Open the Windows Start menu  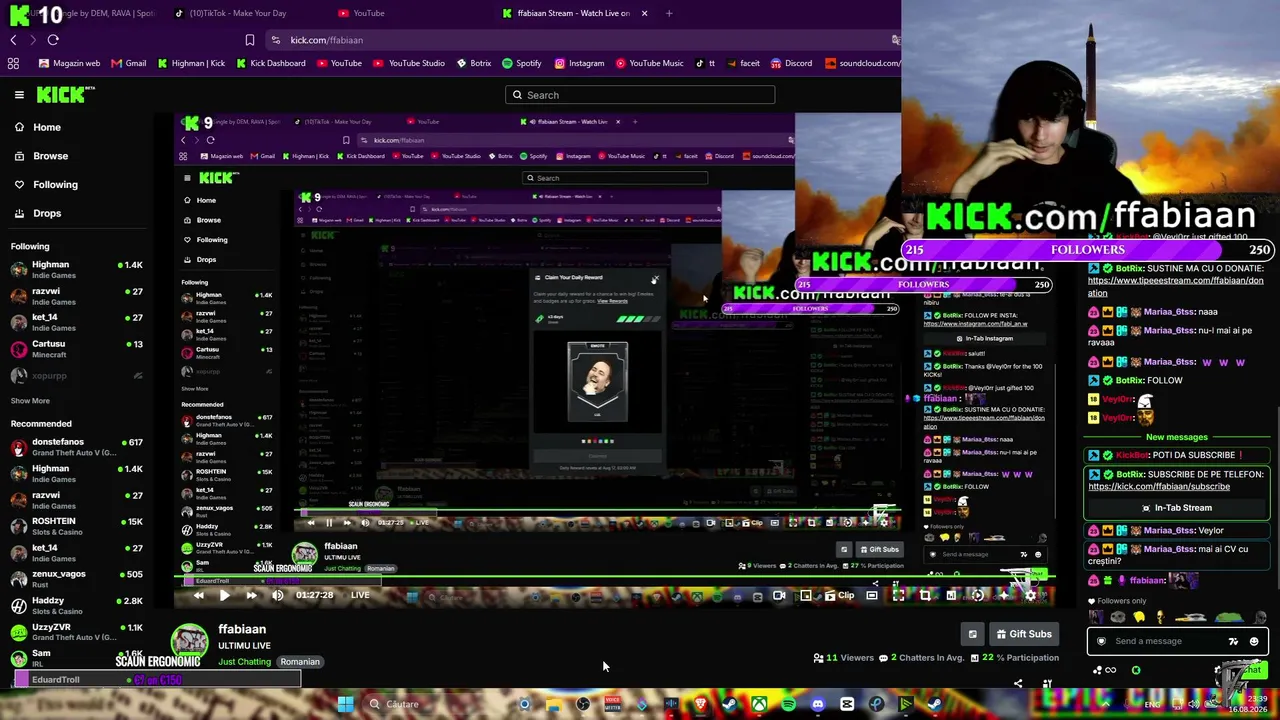point(345,704)
